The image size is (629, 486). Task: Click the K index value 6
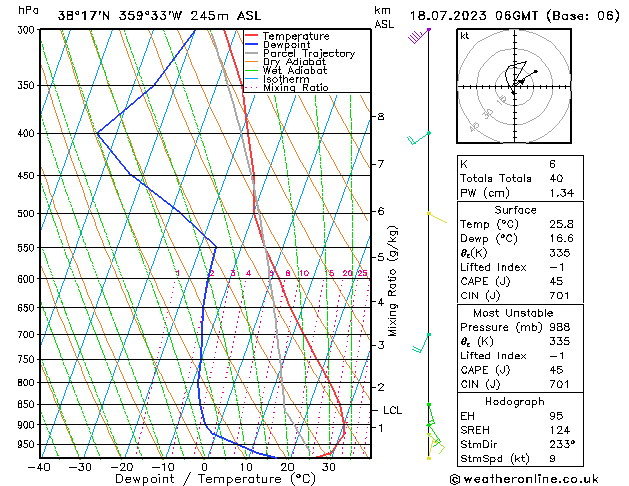552,164
